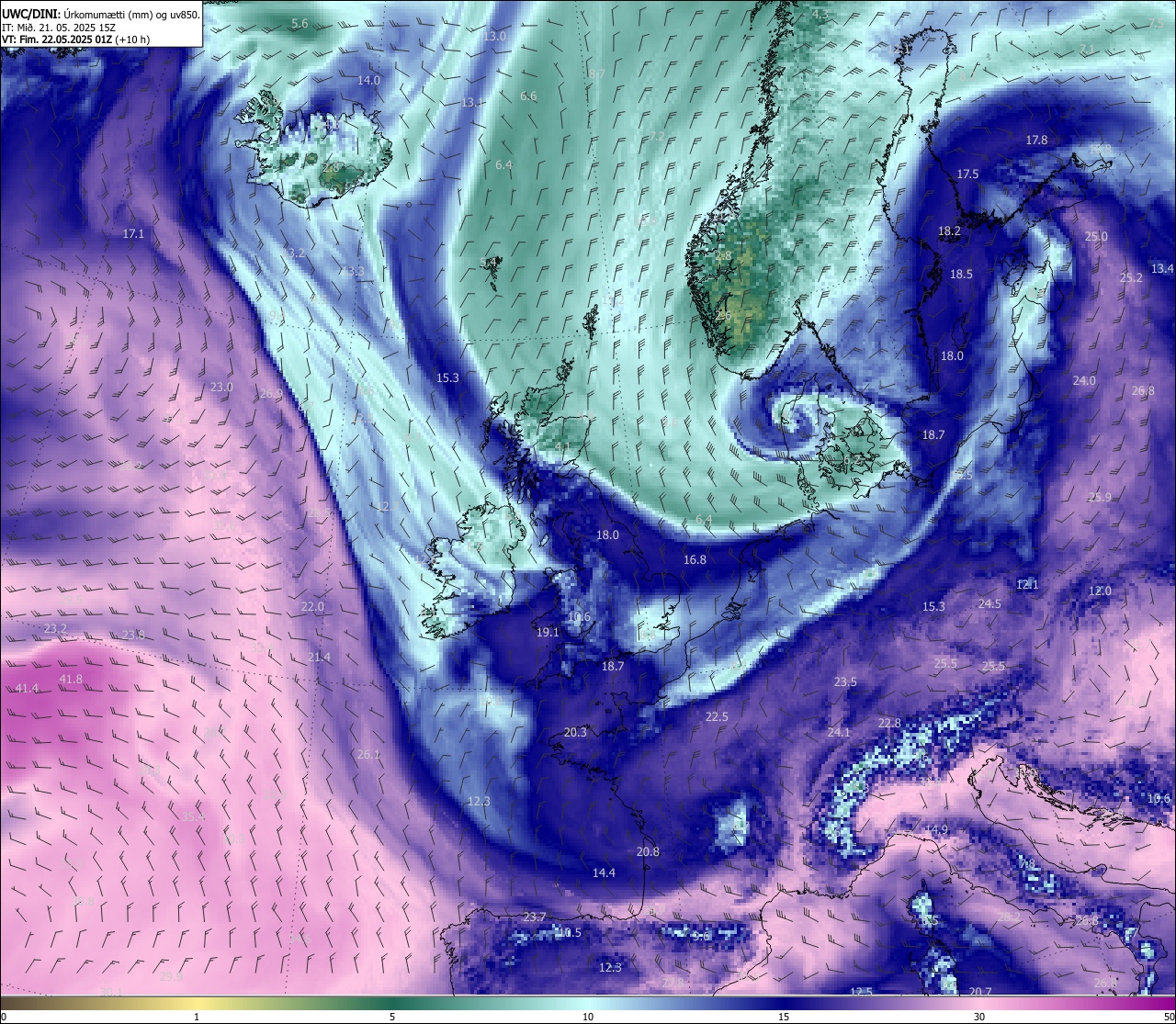The width and height of the screenshot is (1176, 1024).
Task: Click the 13.0 value at the top
Action: (494, 36)
